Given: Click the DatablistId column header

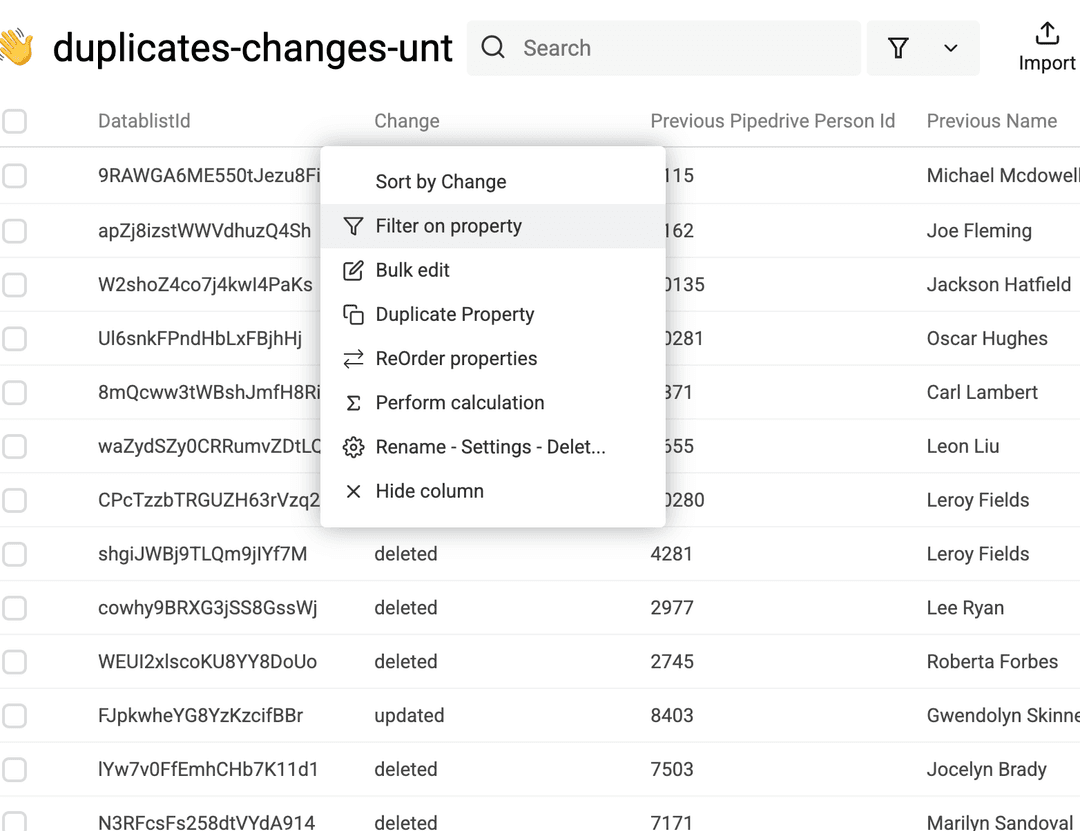Looking at the screenshot, I should click(143, 121).
